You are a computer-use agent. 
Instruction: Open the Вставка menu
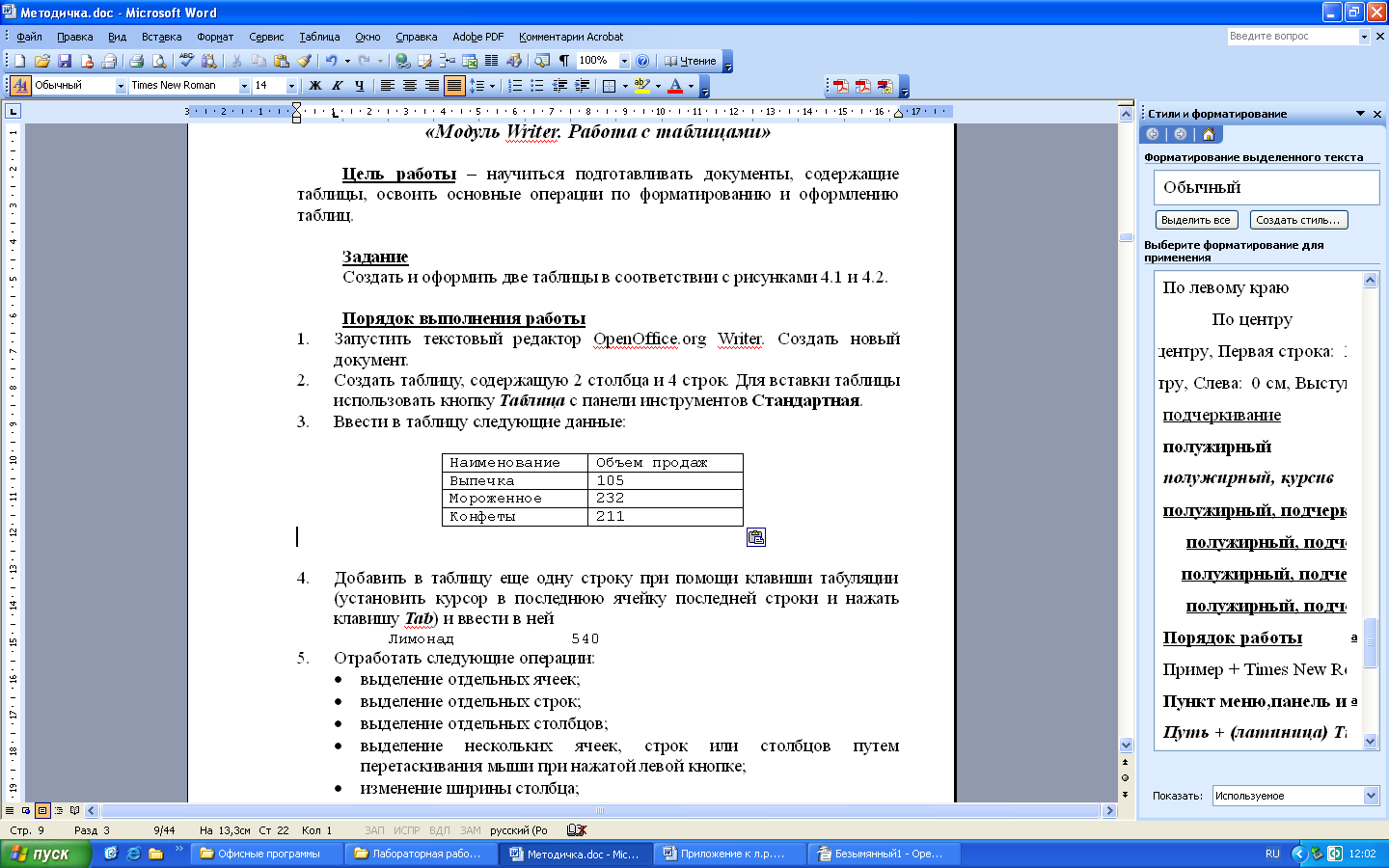161,37
